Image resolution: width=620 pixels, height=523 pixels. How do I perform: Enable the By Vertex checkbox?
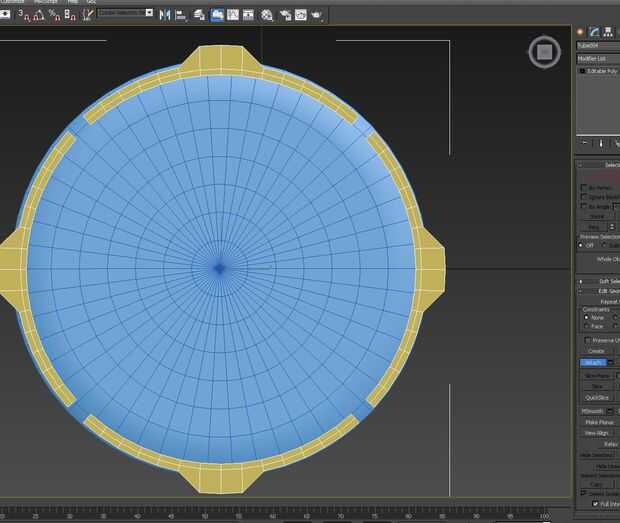(x=584, y=188)
